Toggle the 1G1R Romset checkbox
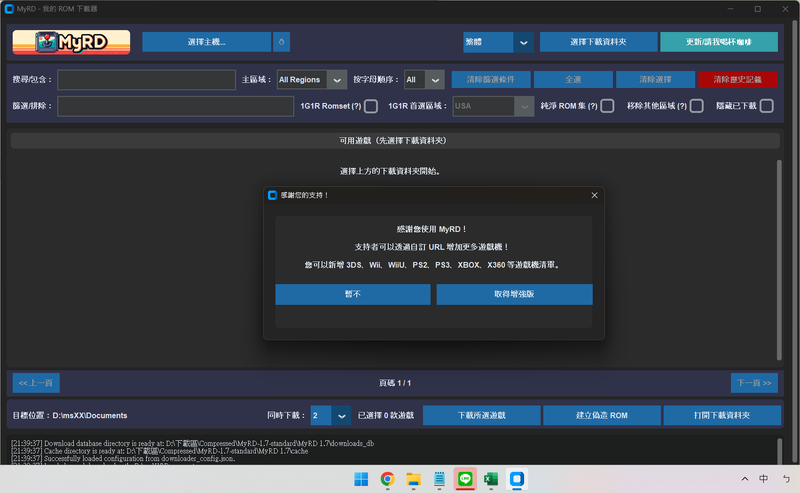 (371, 106)
